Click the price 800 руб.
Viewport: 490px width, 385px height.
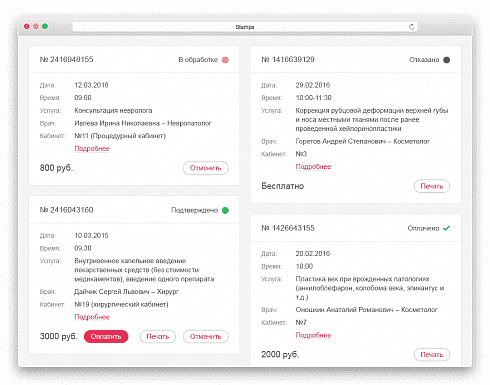[56, 168]
